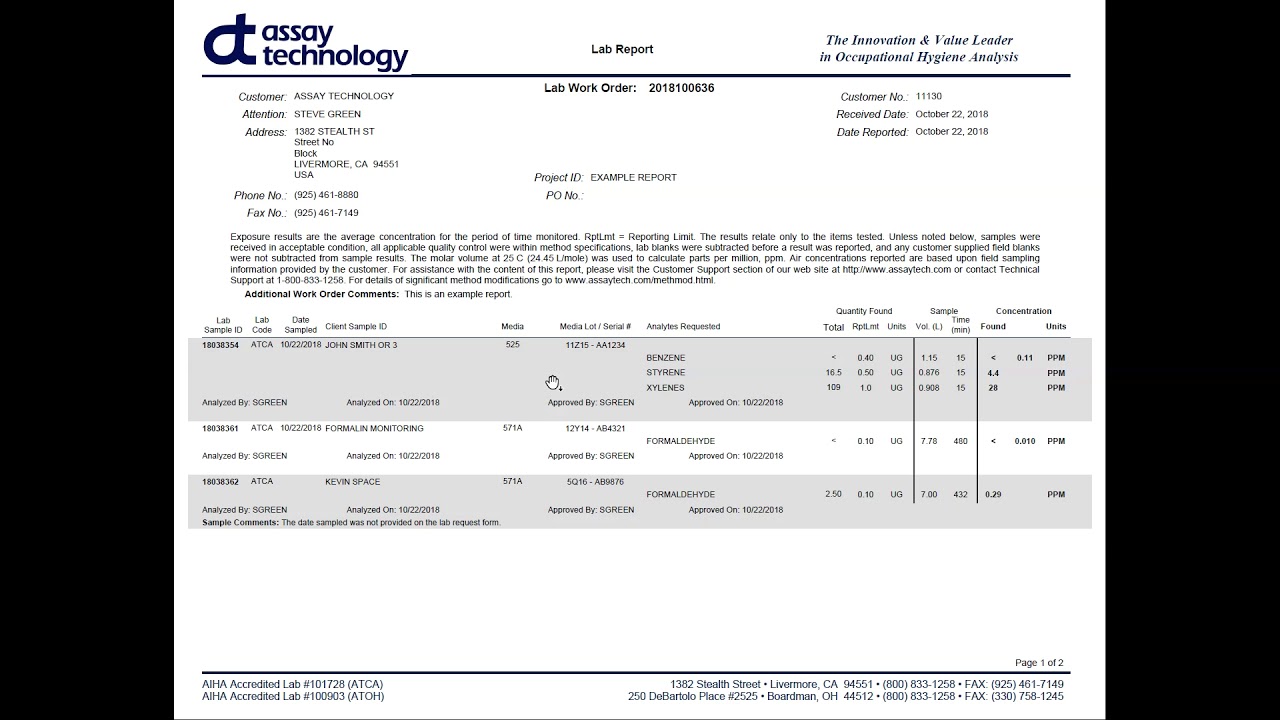
Task: Click FORMALDEHYDE analyte for sample 18038362
Action: point(681,495)
